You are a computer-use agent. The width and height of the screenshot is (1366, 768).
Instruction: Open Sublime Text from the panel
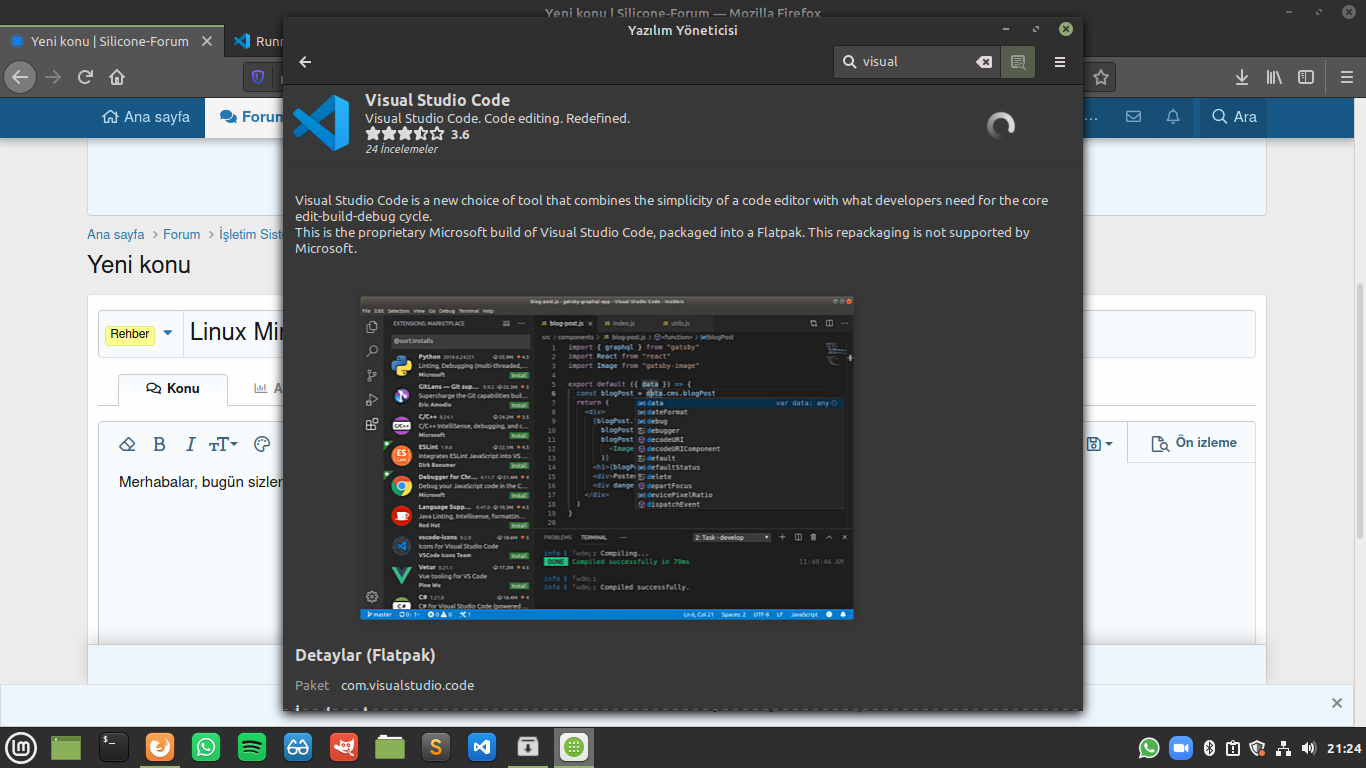pos(435,747)
